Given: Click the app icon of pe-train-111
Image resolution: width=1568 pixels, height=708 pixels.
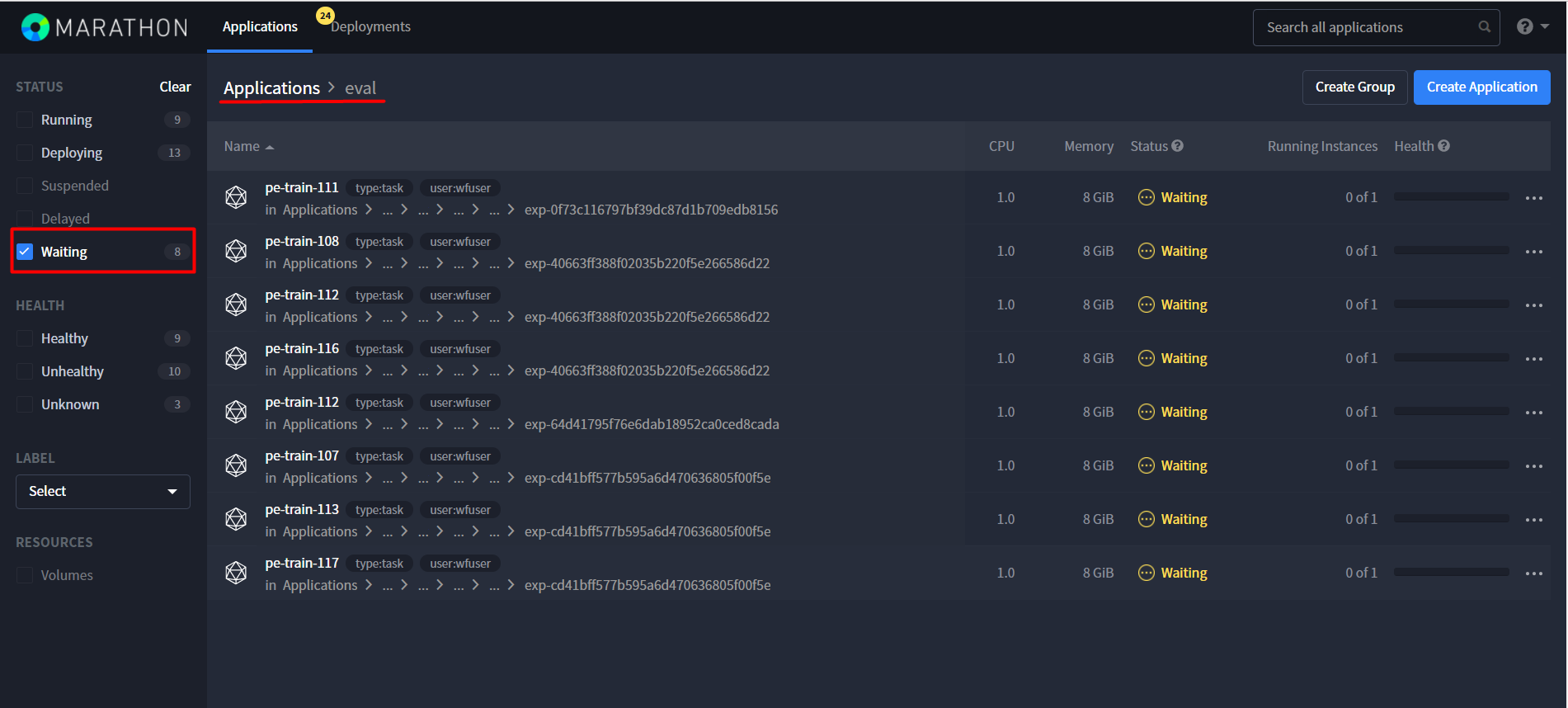Looking at the screenshot, I should 236,197.
